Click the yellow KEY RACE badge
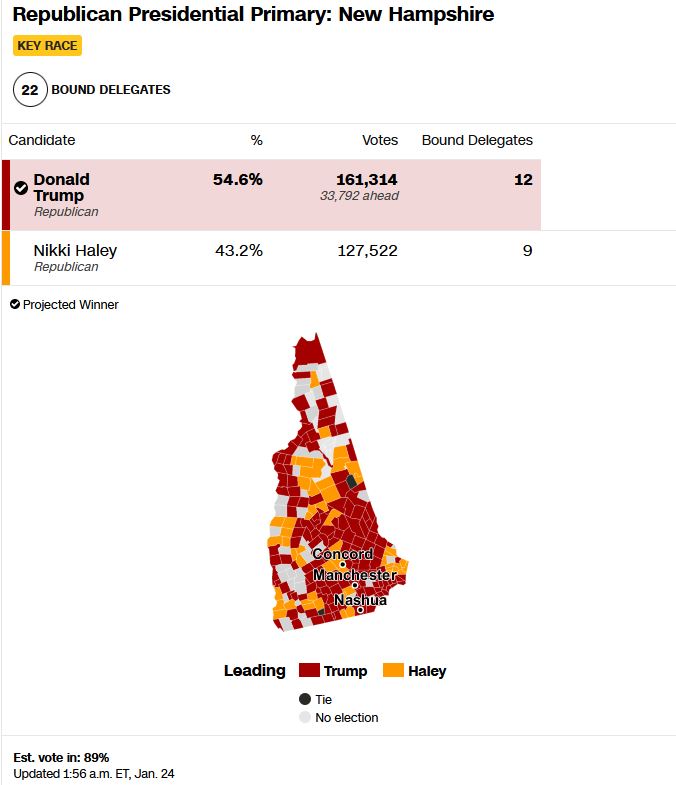676x785 pixels. click(47, 46)
